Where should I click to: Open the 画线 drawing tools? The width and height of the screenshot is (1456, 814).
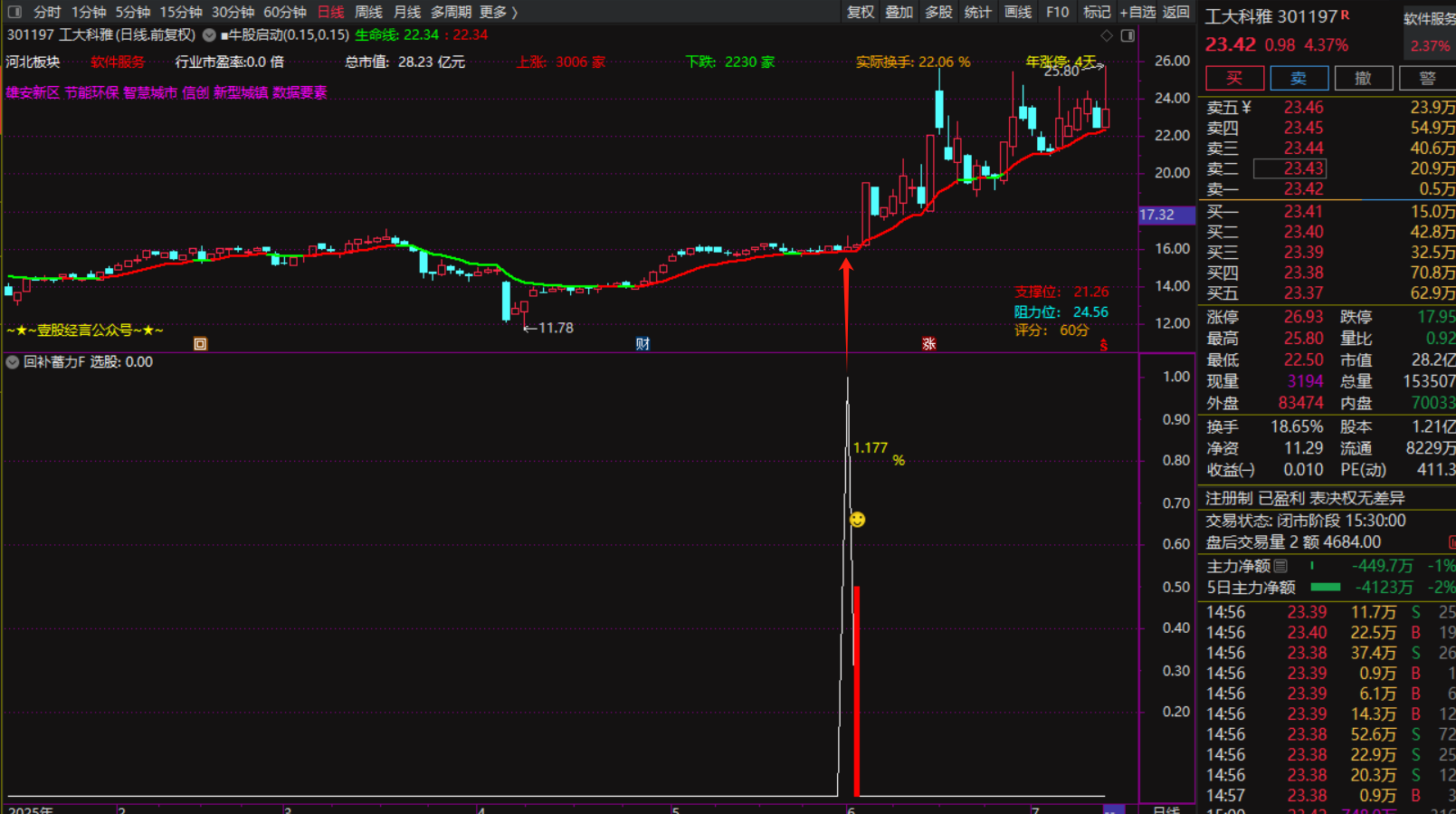(1017, 12)
